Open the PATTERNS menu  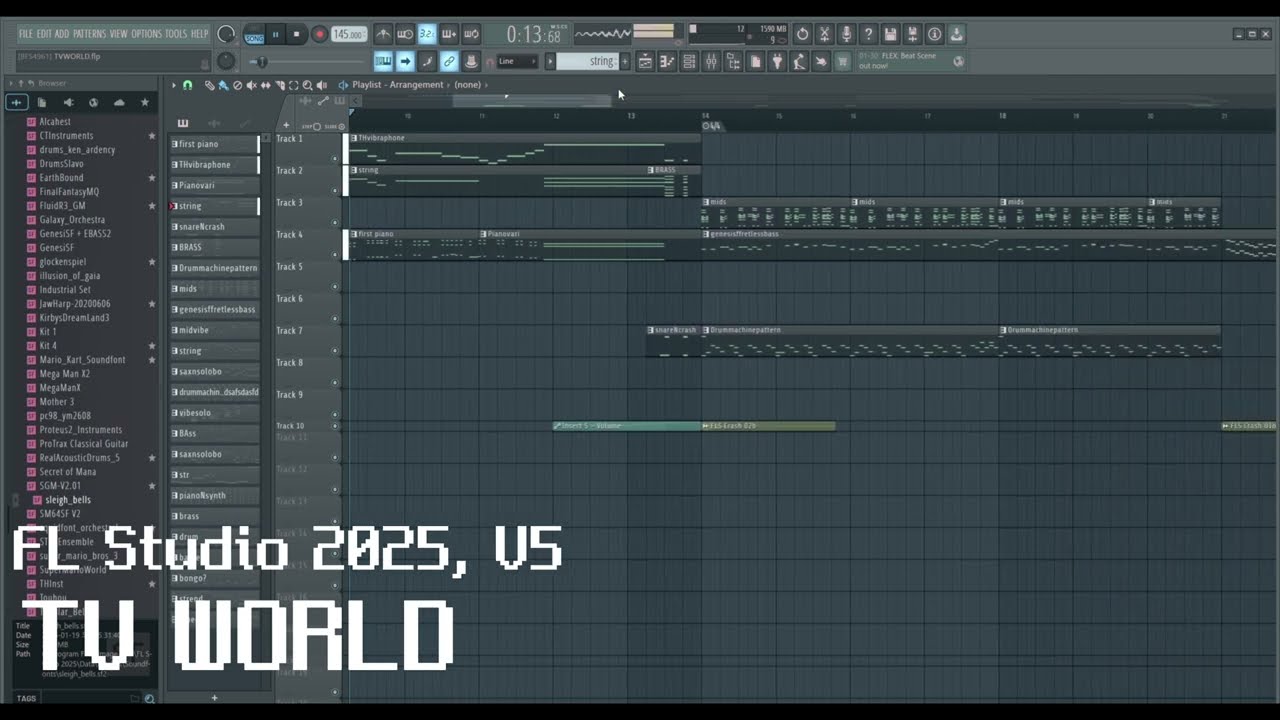[89, 34]
